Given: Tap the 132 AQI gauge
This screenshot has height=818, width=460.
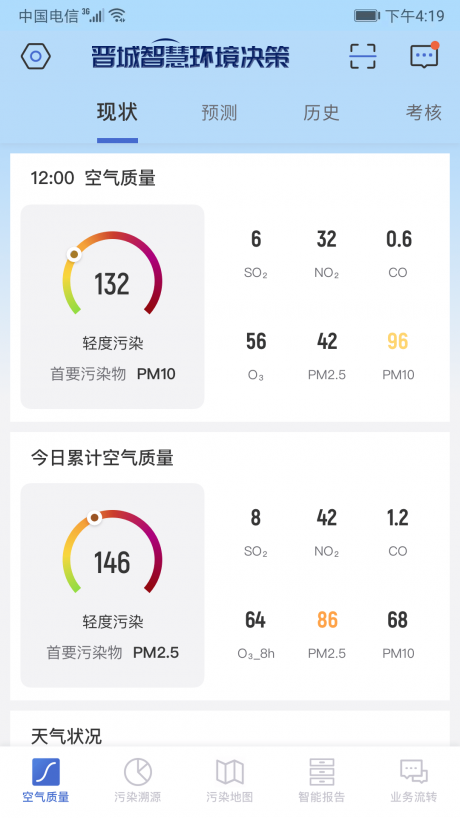Looking at the screenshot, I should [112, 274].
